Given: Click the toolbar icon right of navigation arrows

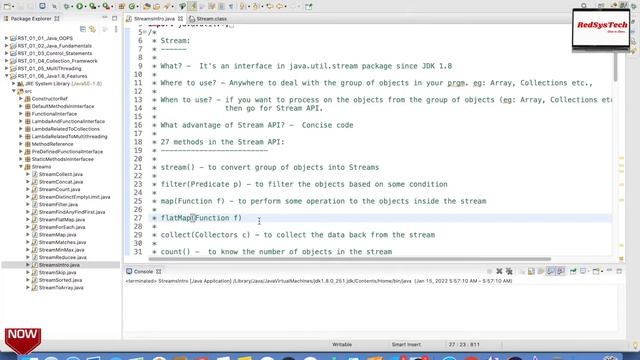Looking at the screenshot, I should [x=309, y=6].
